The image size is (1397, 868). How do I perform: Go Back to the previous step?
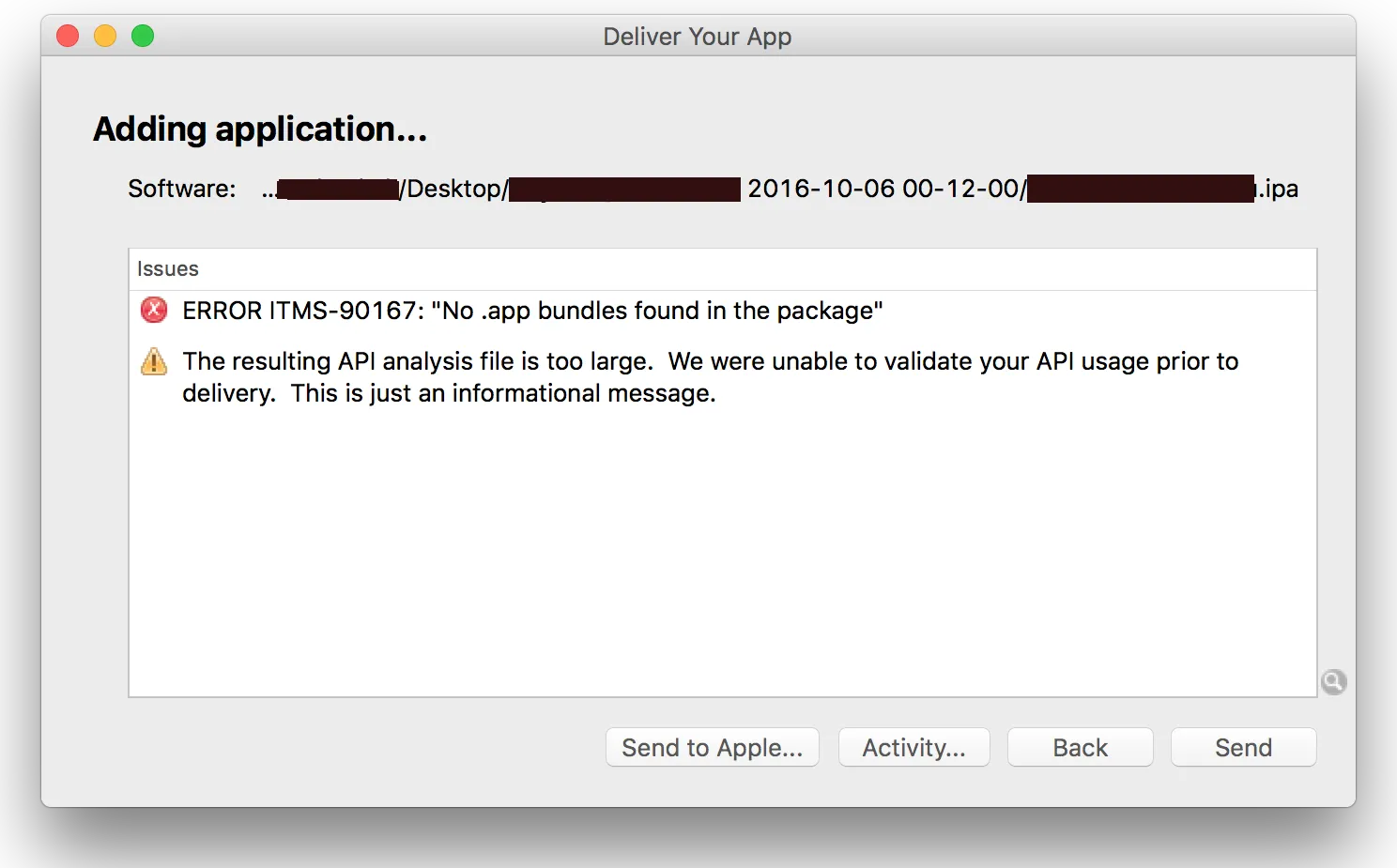1080,747
